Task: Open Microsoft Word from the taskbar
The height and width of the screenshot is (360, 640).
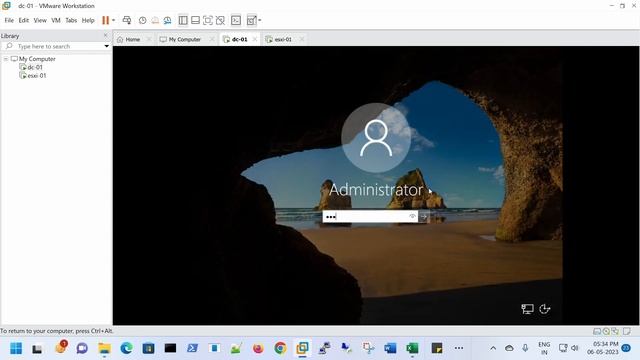Action: pyautogui.click(x=390, y=348)
